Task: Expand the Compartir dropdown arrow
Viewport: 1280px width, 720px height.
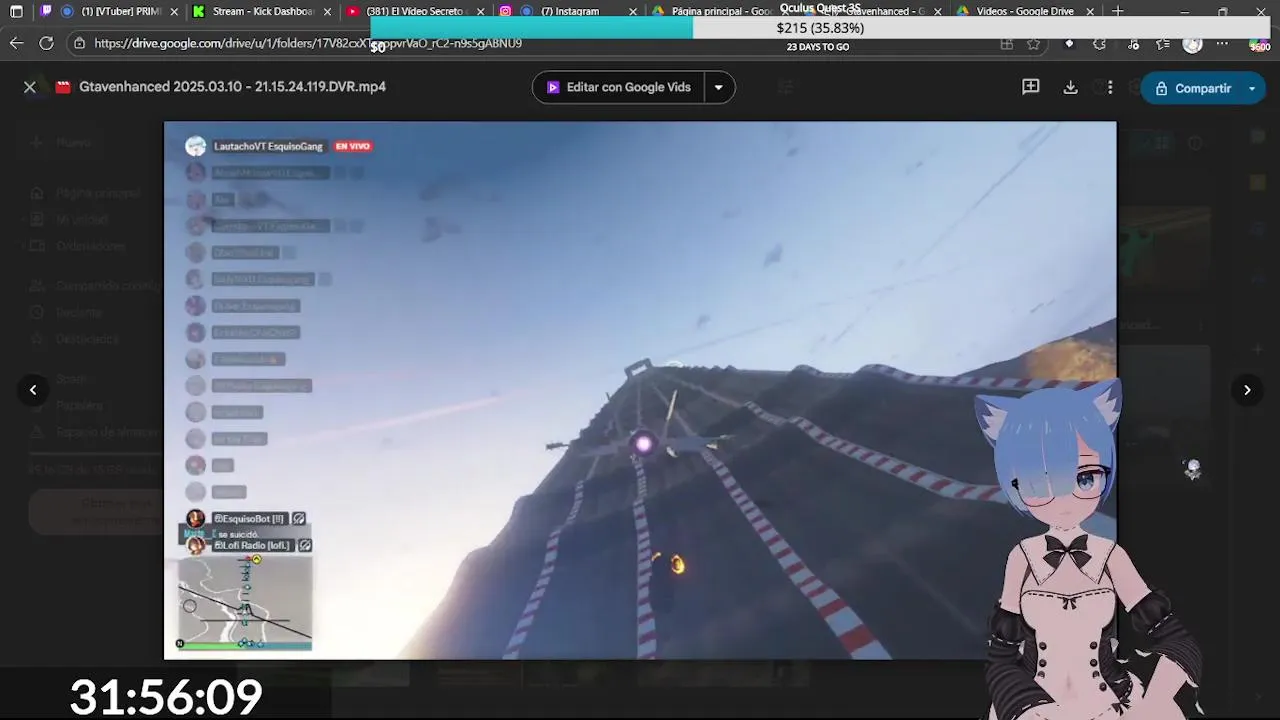Action: coord(1252,88)
